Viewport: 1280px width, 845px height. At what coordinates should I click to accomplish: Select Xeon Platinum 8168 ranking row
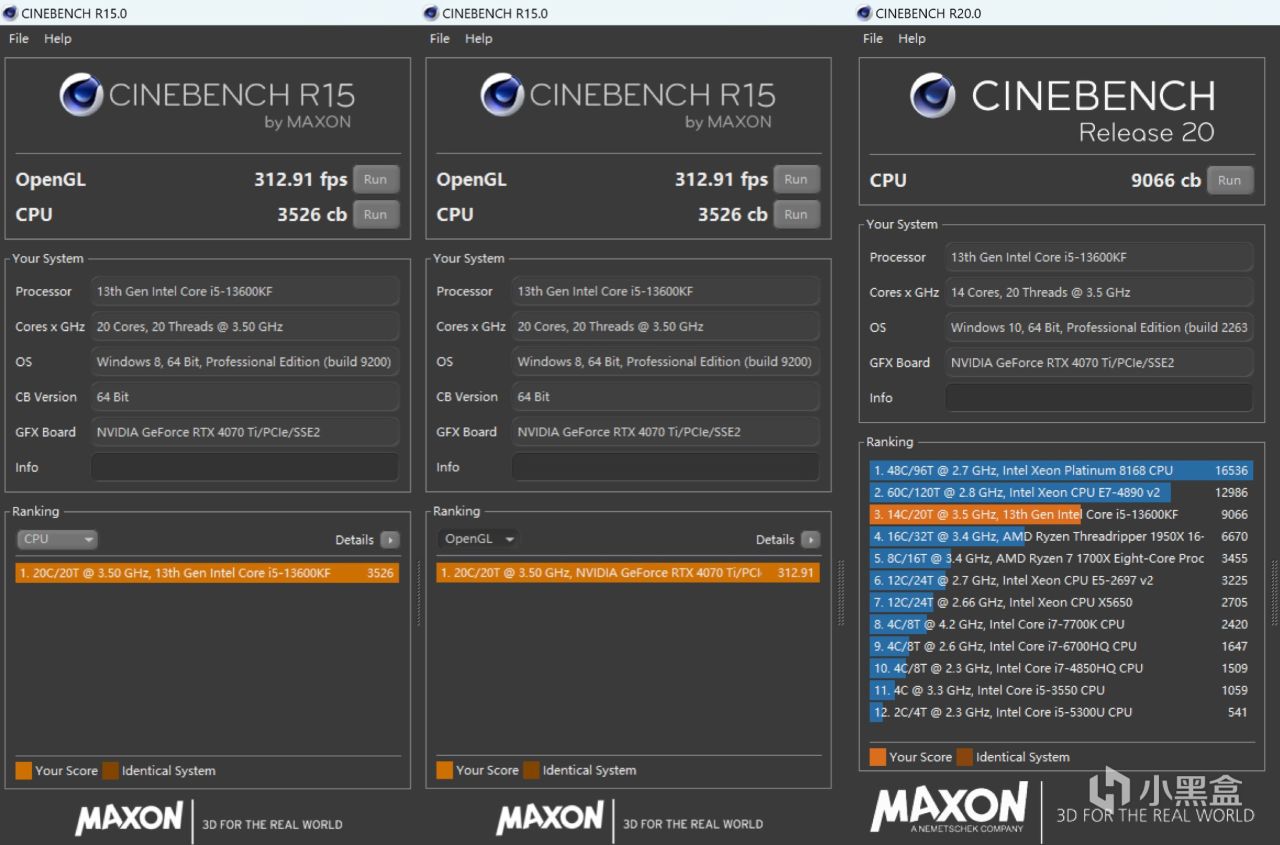pyautogui.click(x=1061, y=470)
